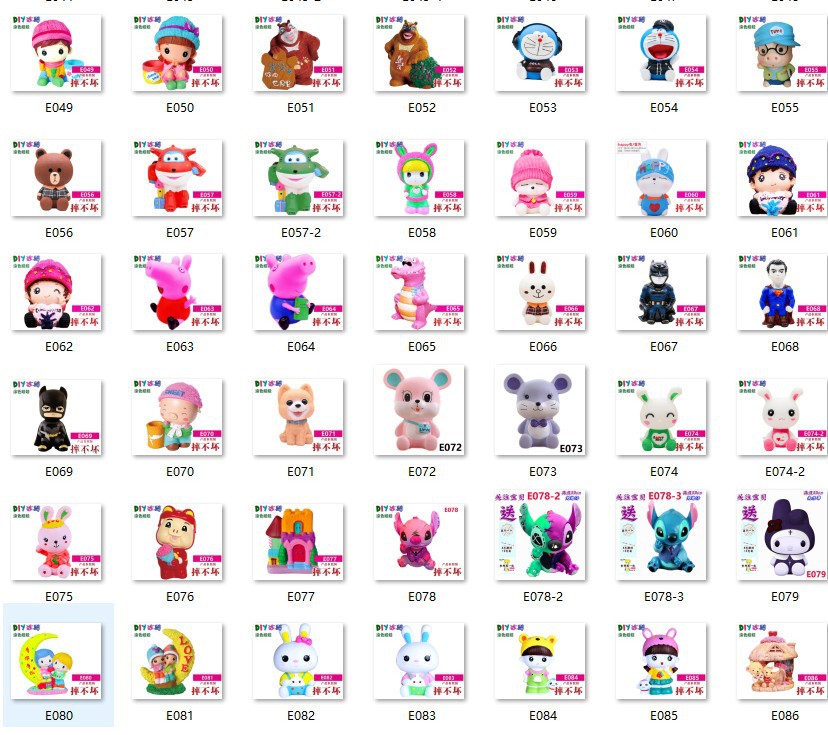Click the file name label E074-2
828x735 pixels.
[785, 472]
